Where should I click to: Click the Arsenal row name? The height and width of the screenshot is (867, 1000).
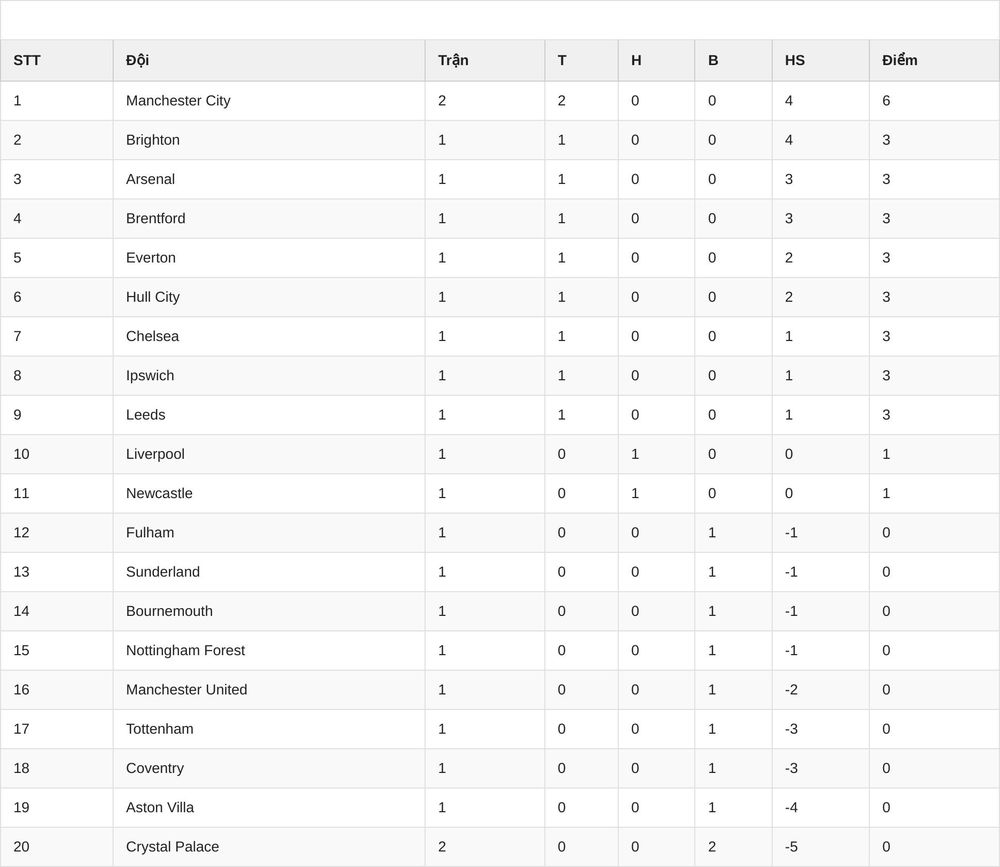pos(150,179)
